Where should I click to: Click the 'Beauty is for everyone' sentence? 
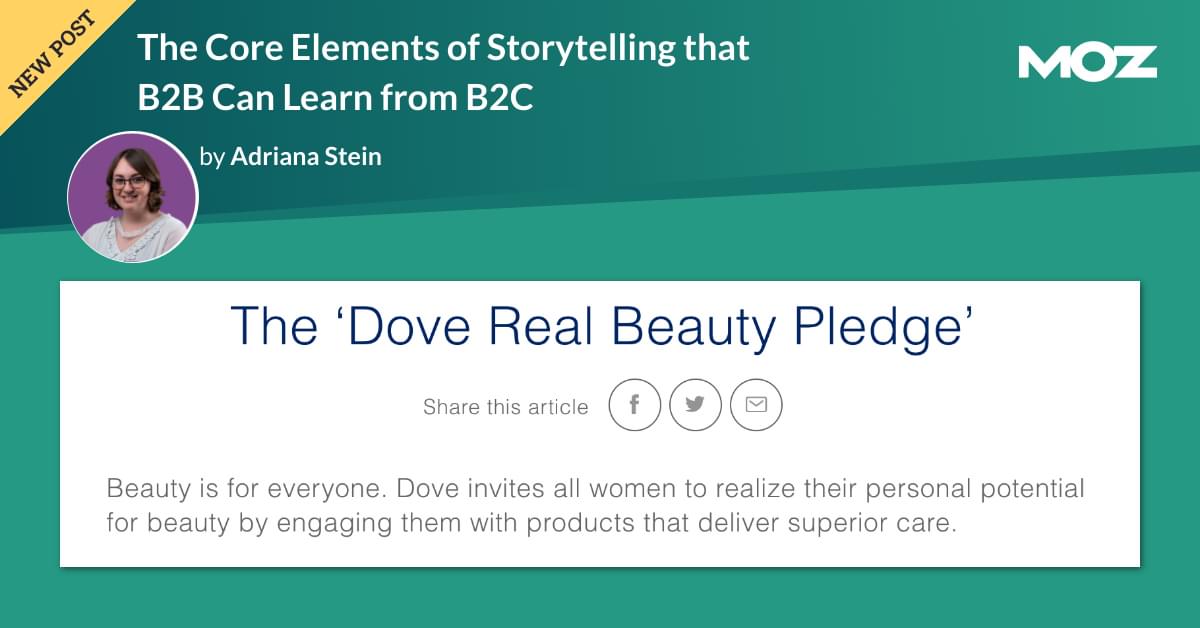click(229, 491)
